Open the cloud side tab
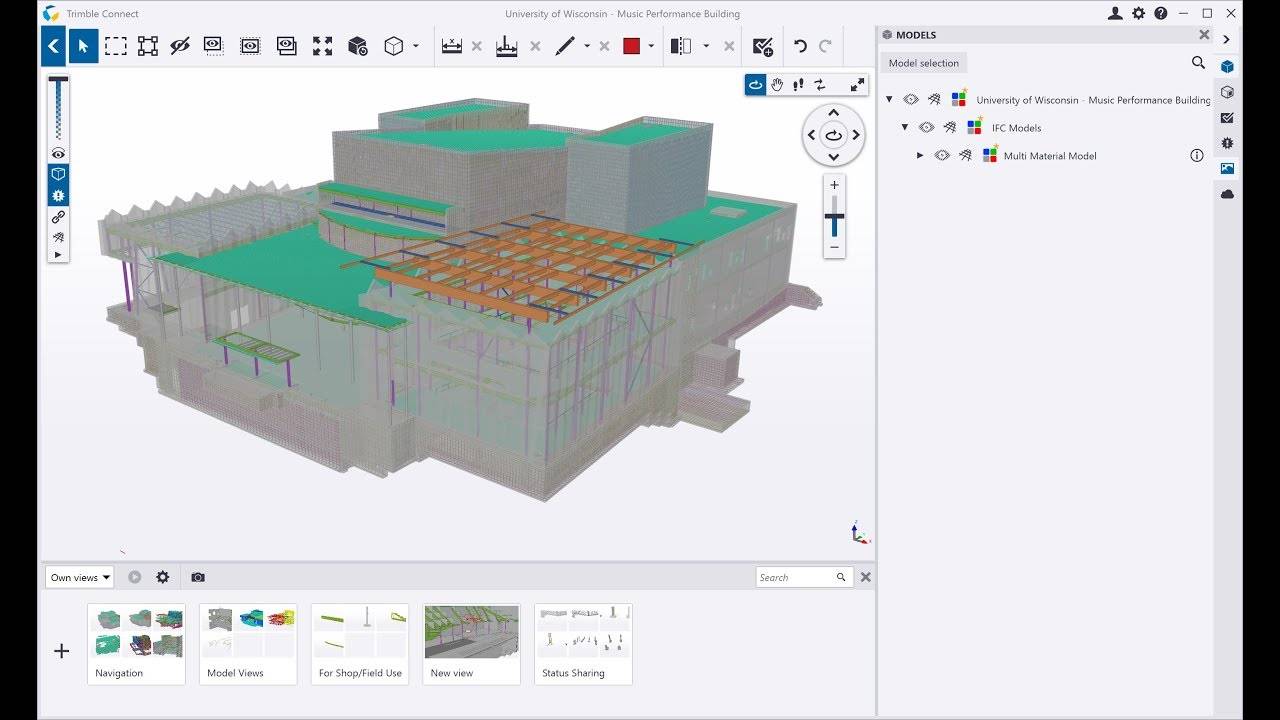Viewport: 1280px width, 720px height. (x=1227, y=194)
